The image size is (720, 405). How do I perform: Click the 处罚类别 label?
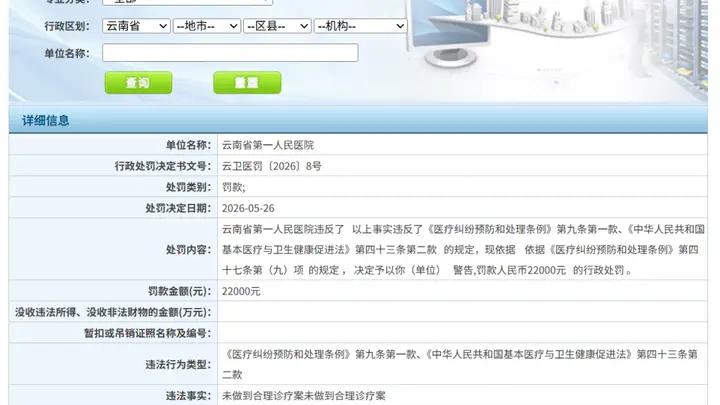188,187
